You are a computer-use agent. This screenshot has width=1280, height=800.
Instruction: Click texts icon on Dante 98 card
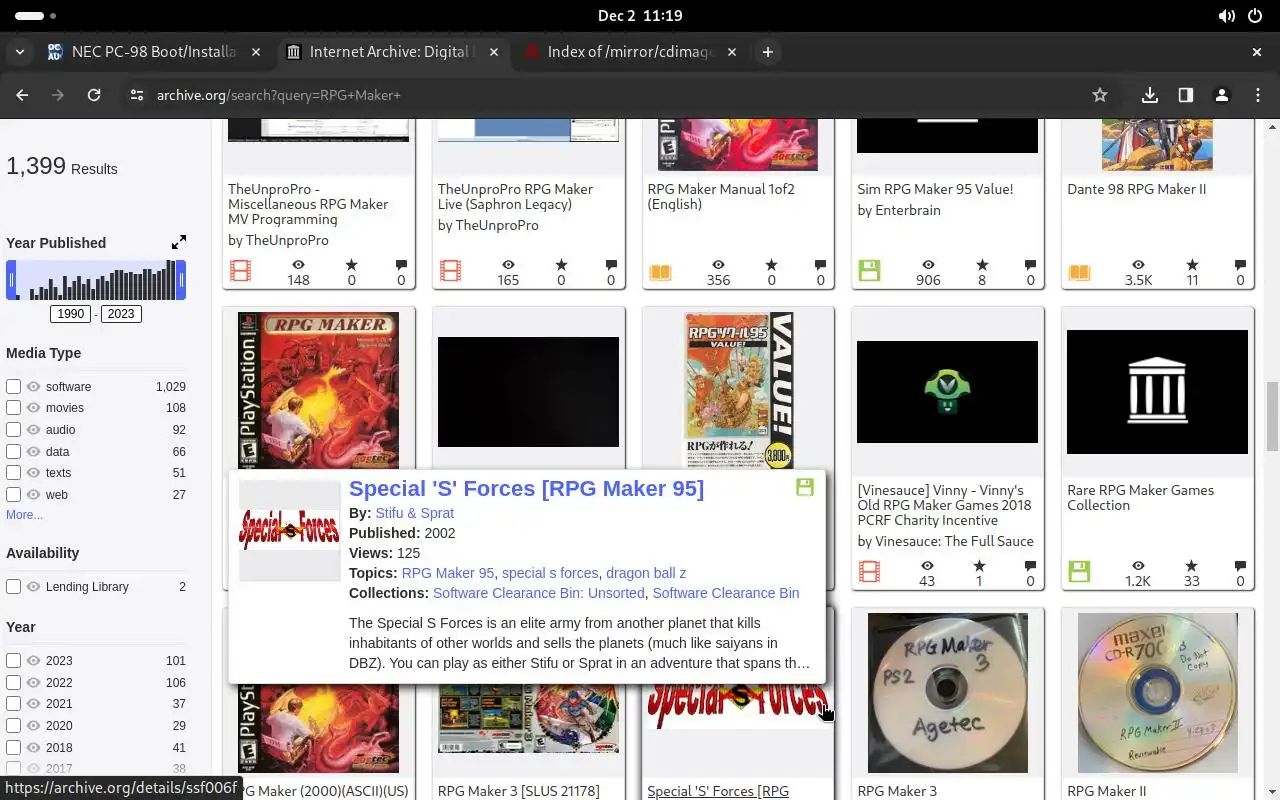[x=1079, y=272]
